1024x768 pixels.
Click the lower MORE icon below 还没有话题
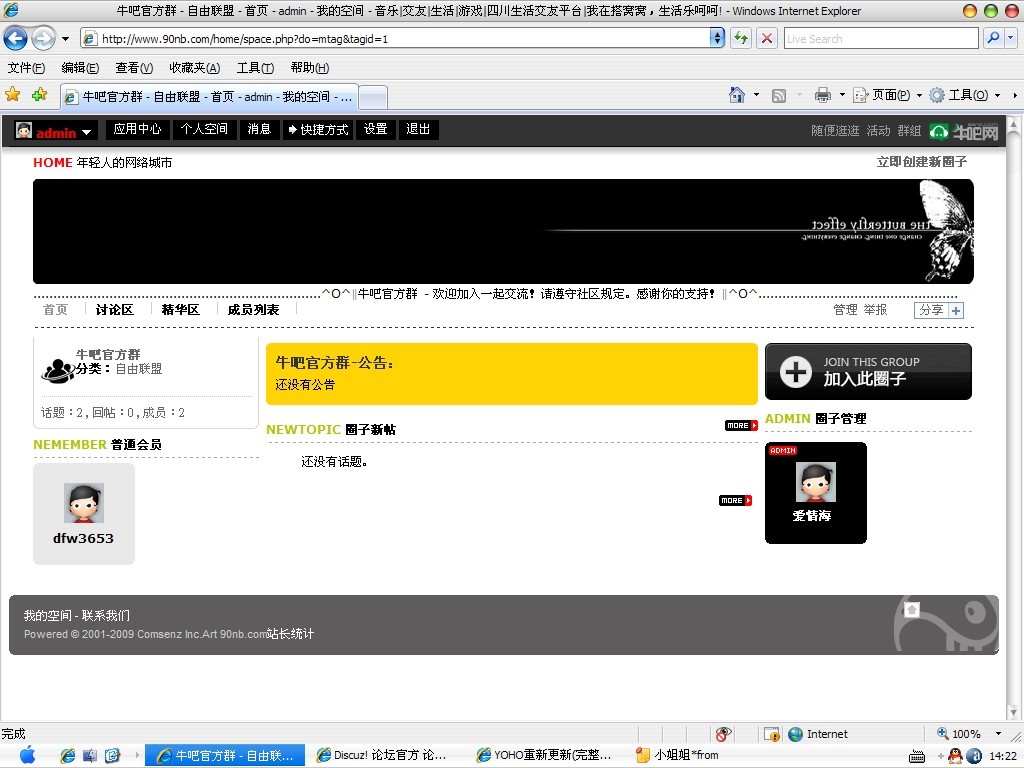[735, 500]
